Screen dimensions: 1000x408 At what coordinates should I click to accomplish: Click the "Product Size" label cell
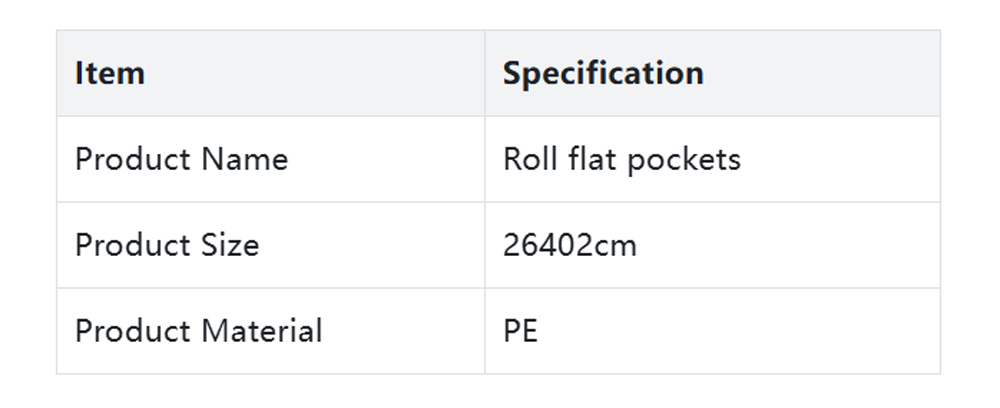[167, 246]
